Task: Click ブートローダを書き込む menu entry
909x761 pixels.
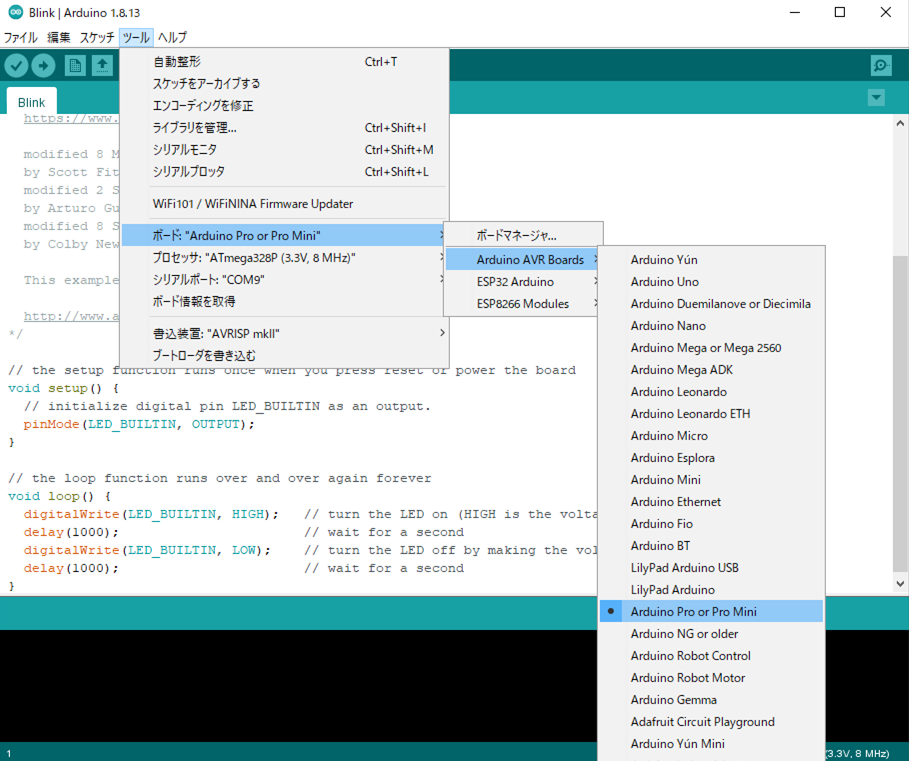Action: click(x=284, y=355)
